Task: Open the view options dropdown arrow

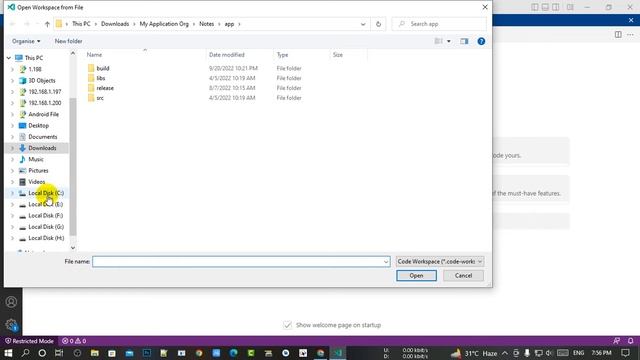Action: [x=449, y=41]
